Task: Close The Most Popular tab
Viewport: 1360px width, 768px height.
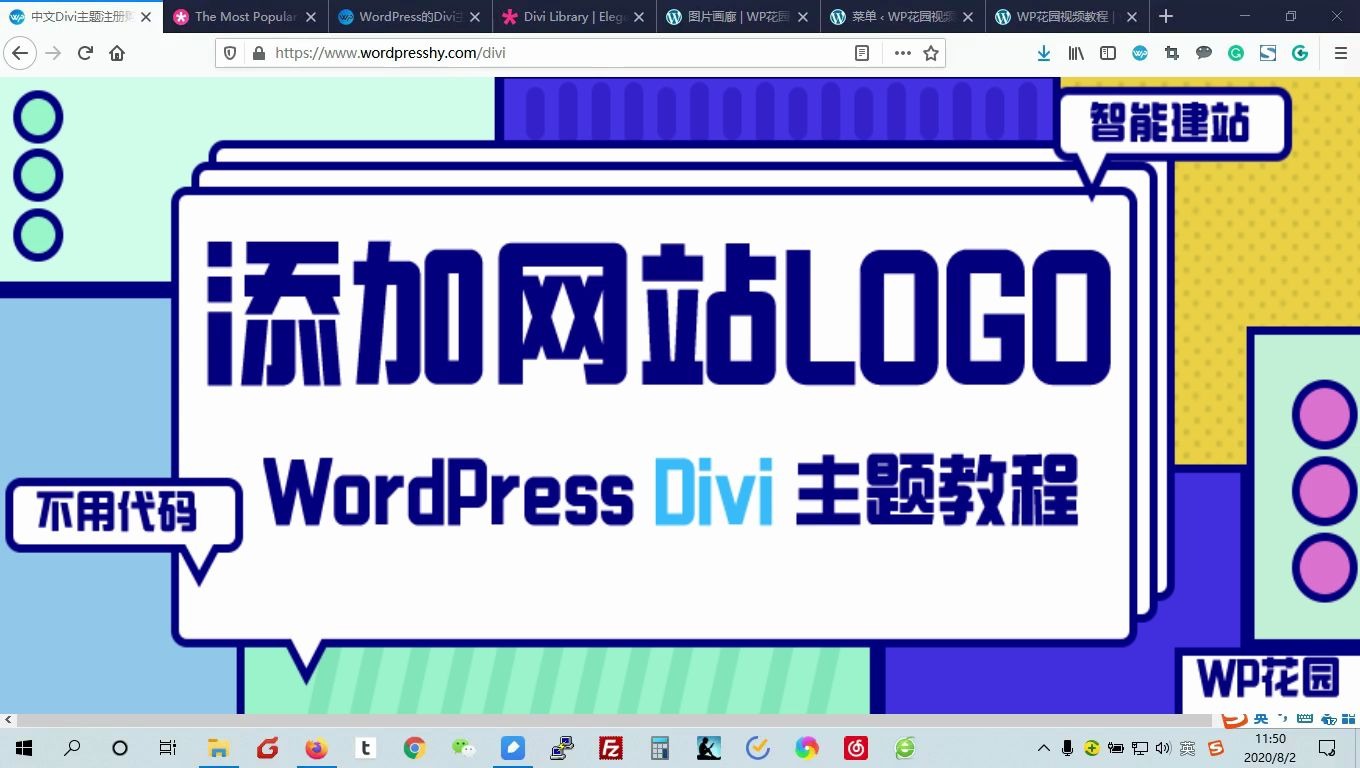Action: (x=311, y=17)
